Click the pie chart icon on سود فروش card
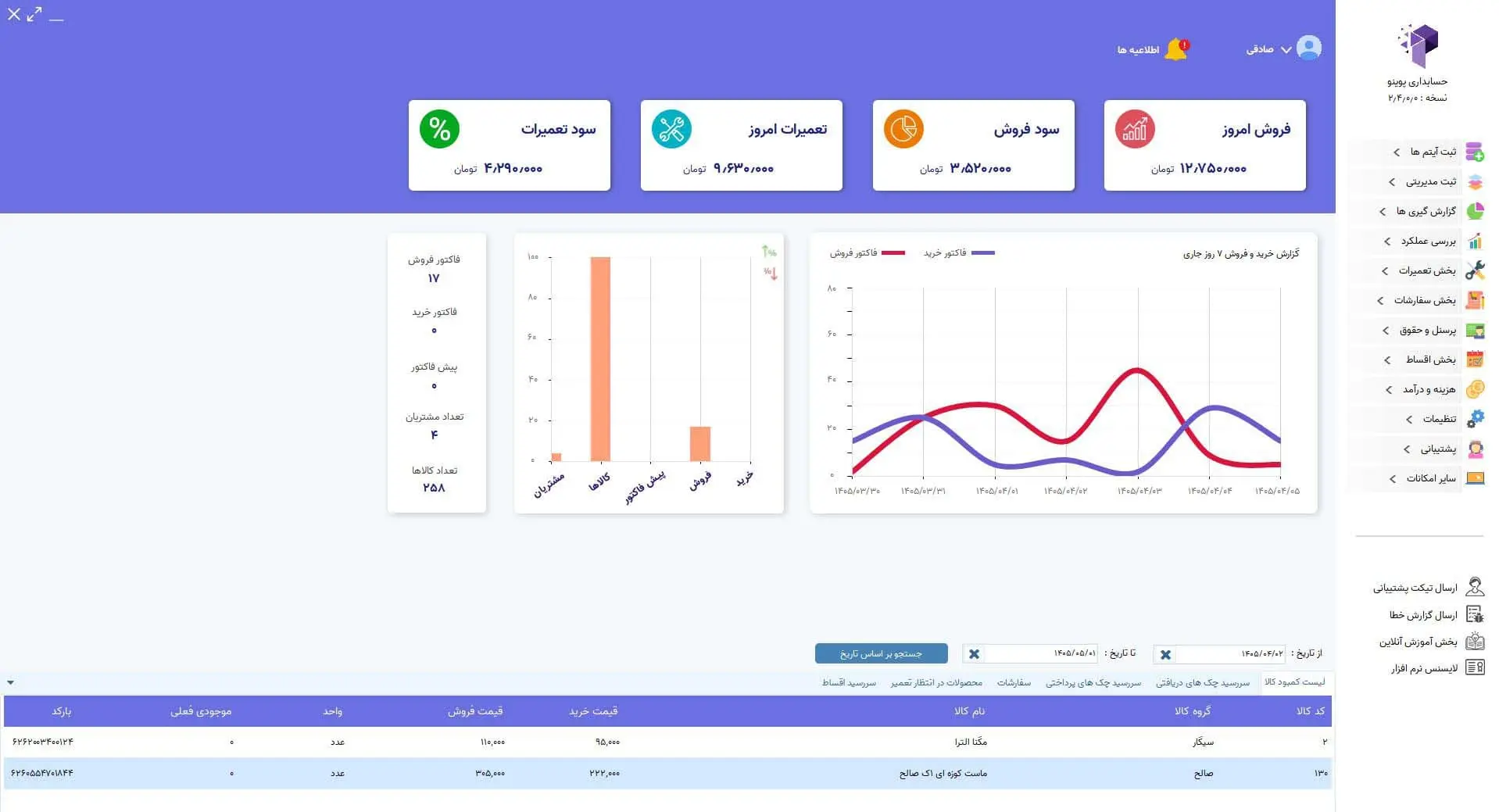 903,129
